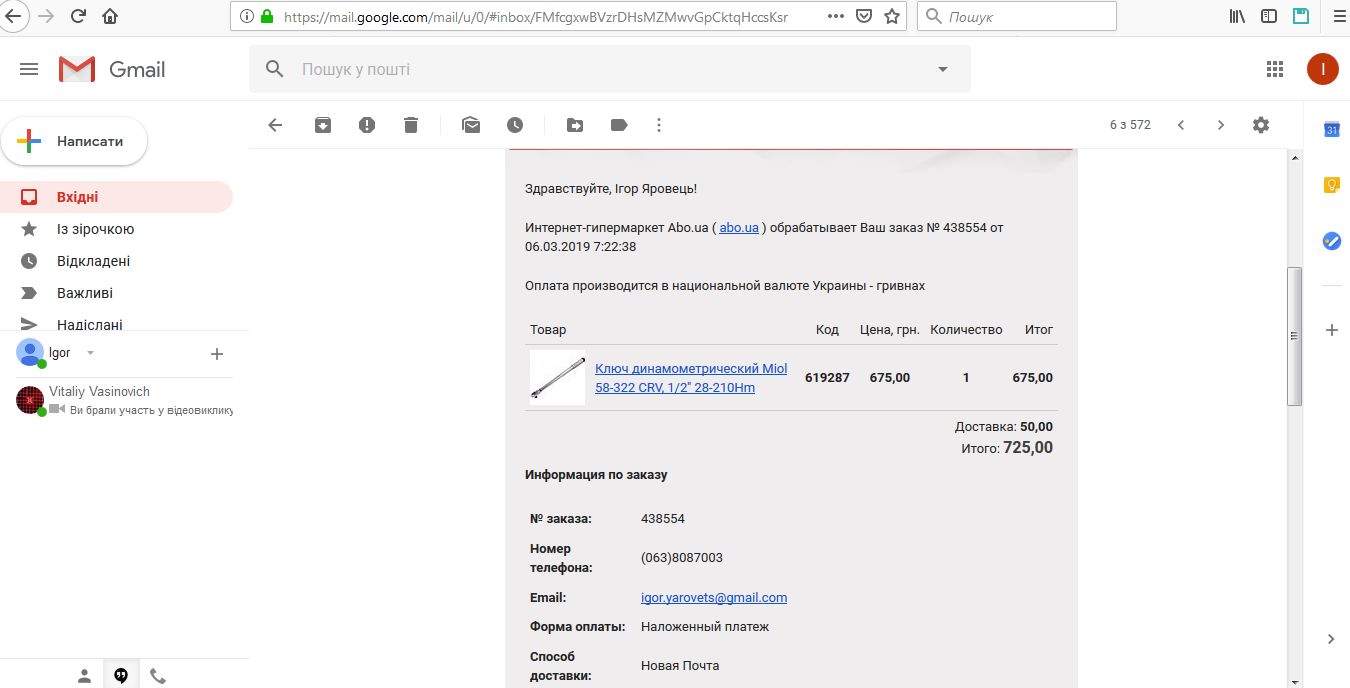Go to the browser home page
The height and width of the screenshot is (688, 1350).
[x=110, y=16]
